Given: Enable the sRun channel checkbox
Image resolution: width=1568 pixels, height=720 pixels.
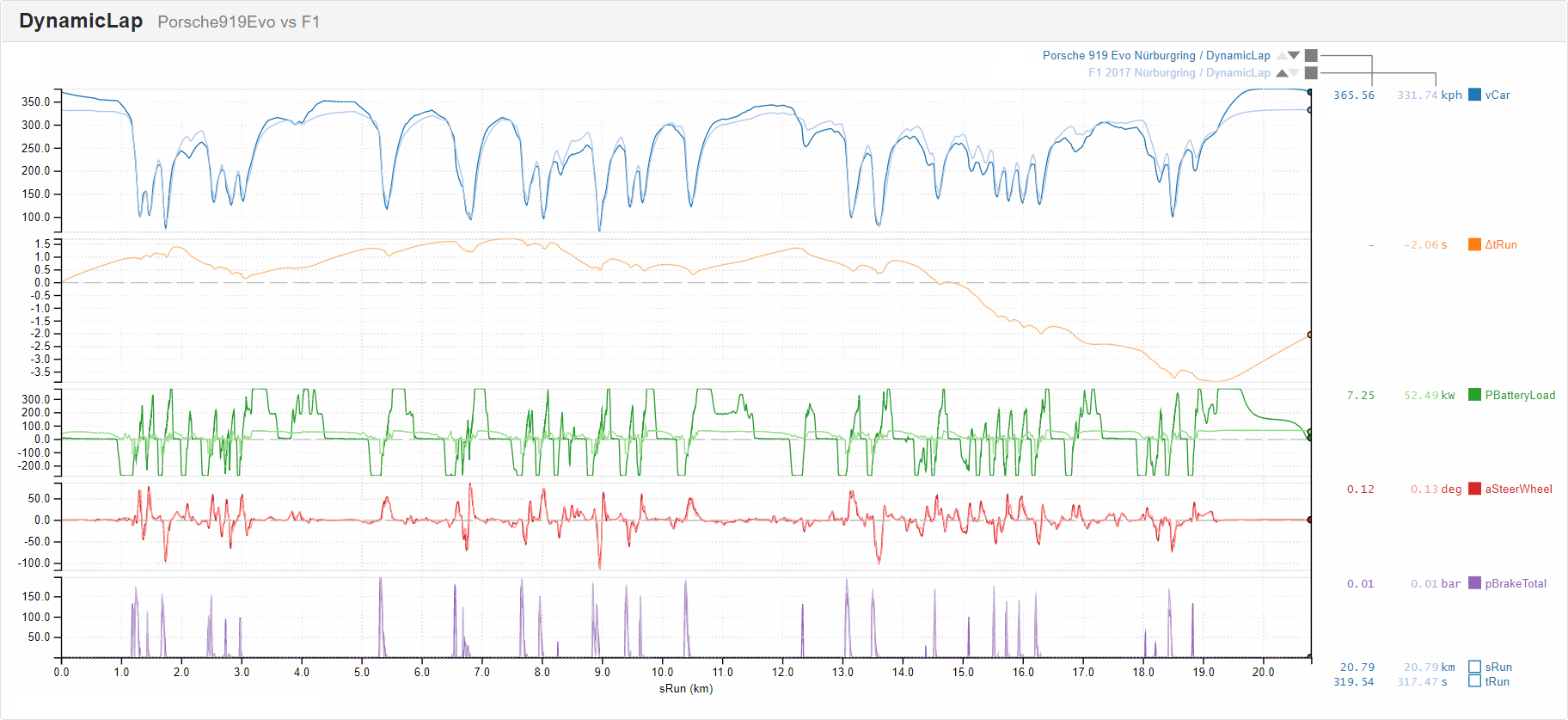Looking at the screenshot, I should coord(1474,667).
